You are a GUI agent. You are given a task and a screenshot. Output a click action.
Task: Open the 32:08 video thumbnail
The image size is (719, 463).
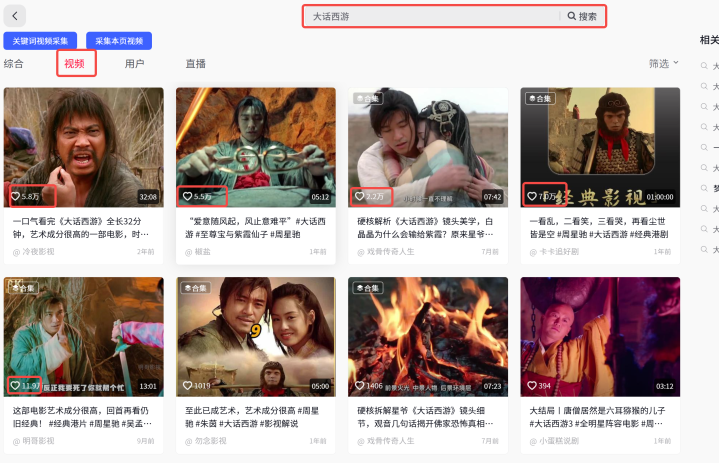[x=83, y=147]
